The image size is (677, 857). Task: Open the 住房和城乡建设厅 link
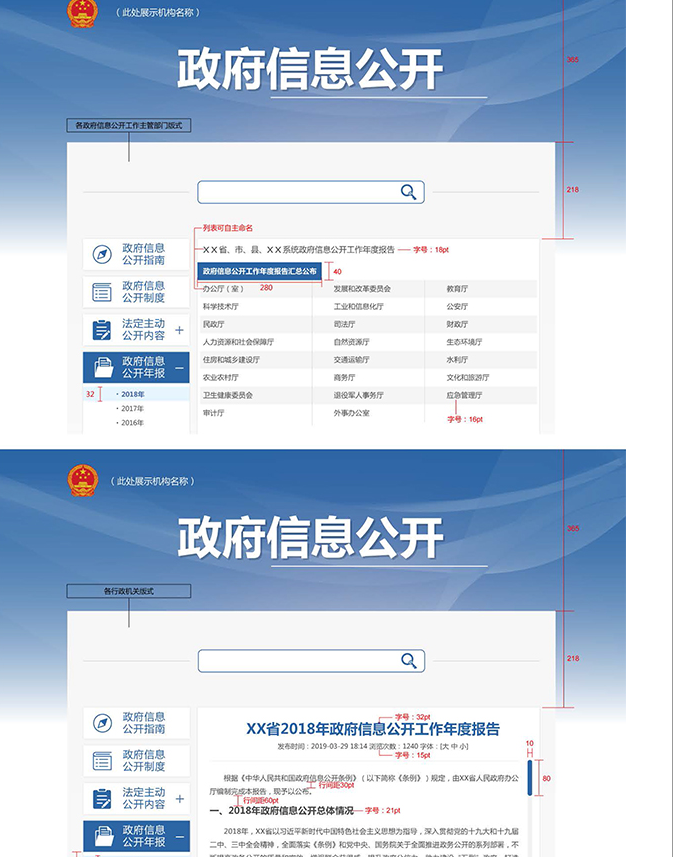point(231,360)
